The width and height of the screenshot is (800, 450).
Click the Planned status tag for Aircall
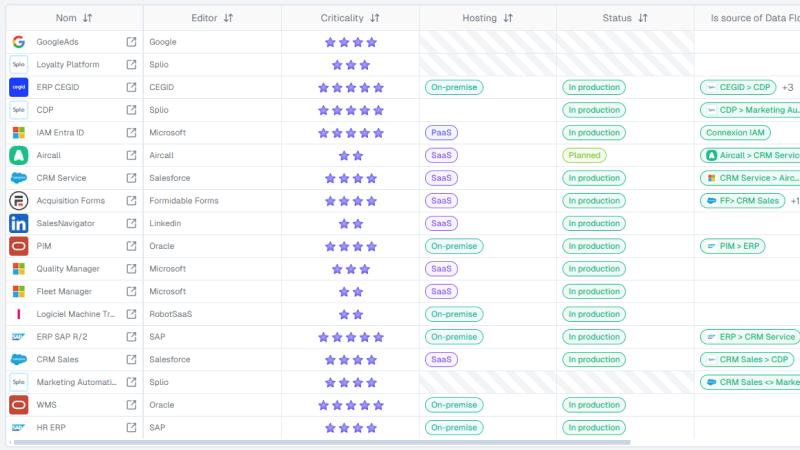[x=584, y=156]
